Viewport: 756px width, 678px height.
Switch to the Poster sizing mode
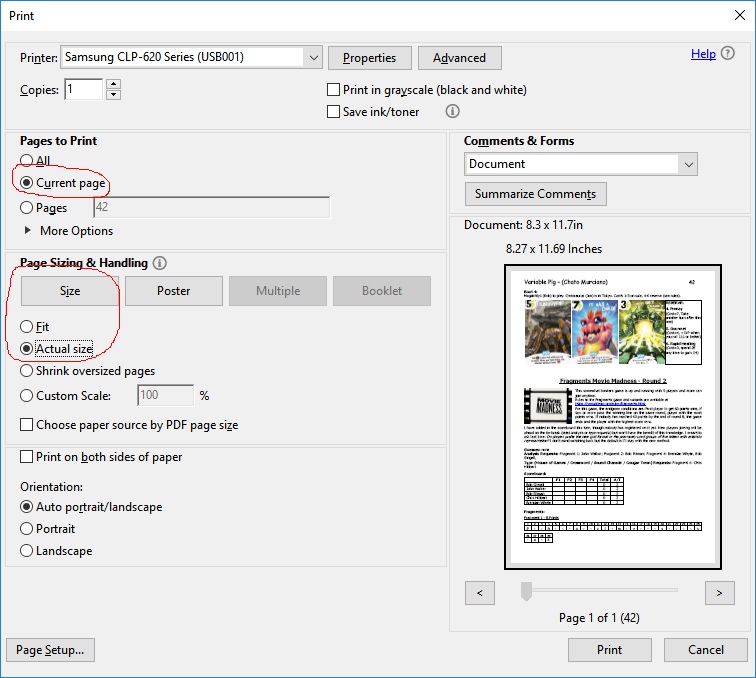174,291
